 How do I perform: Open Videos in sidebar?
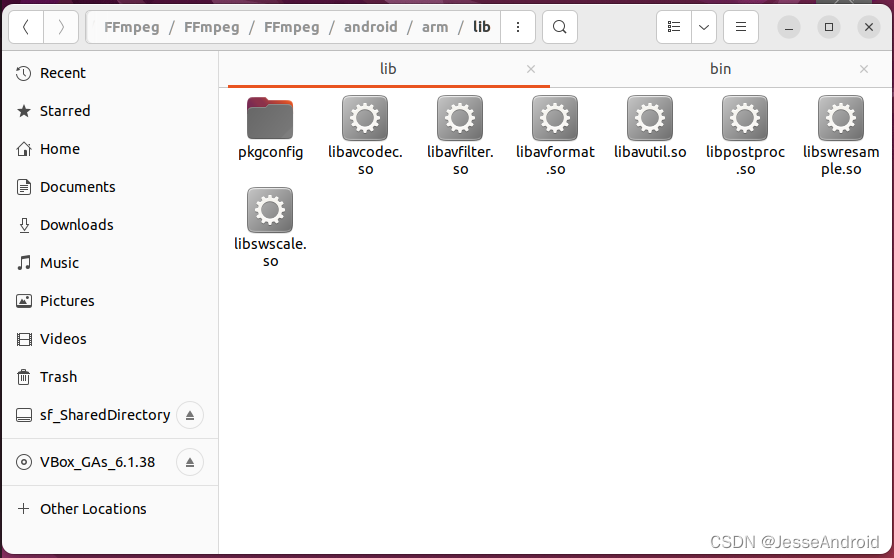pyautogui.click(x=110, y=339)
